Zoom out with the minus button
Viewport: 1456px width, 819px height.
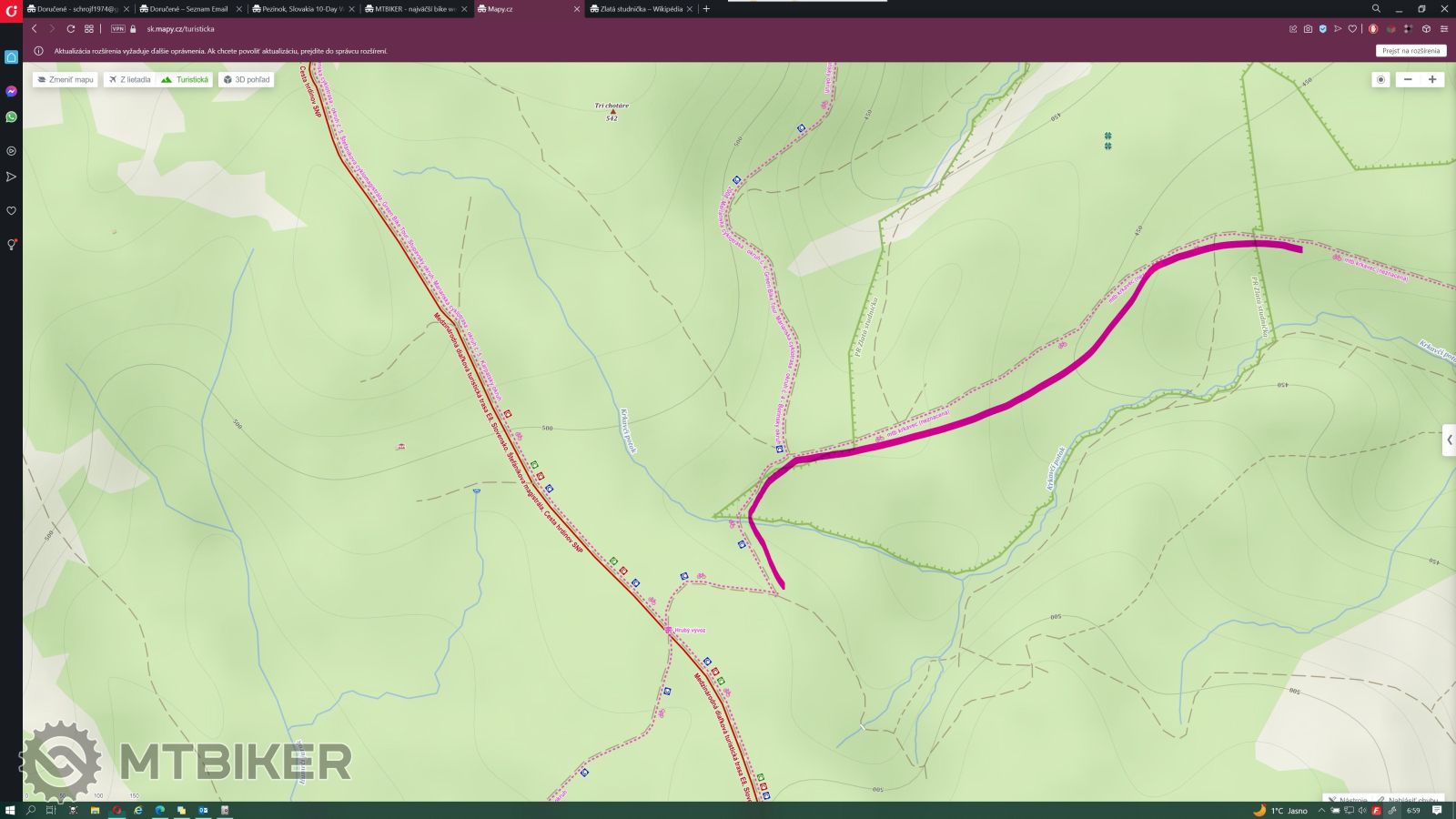pyautogui.click(x=1408, y=79)
